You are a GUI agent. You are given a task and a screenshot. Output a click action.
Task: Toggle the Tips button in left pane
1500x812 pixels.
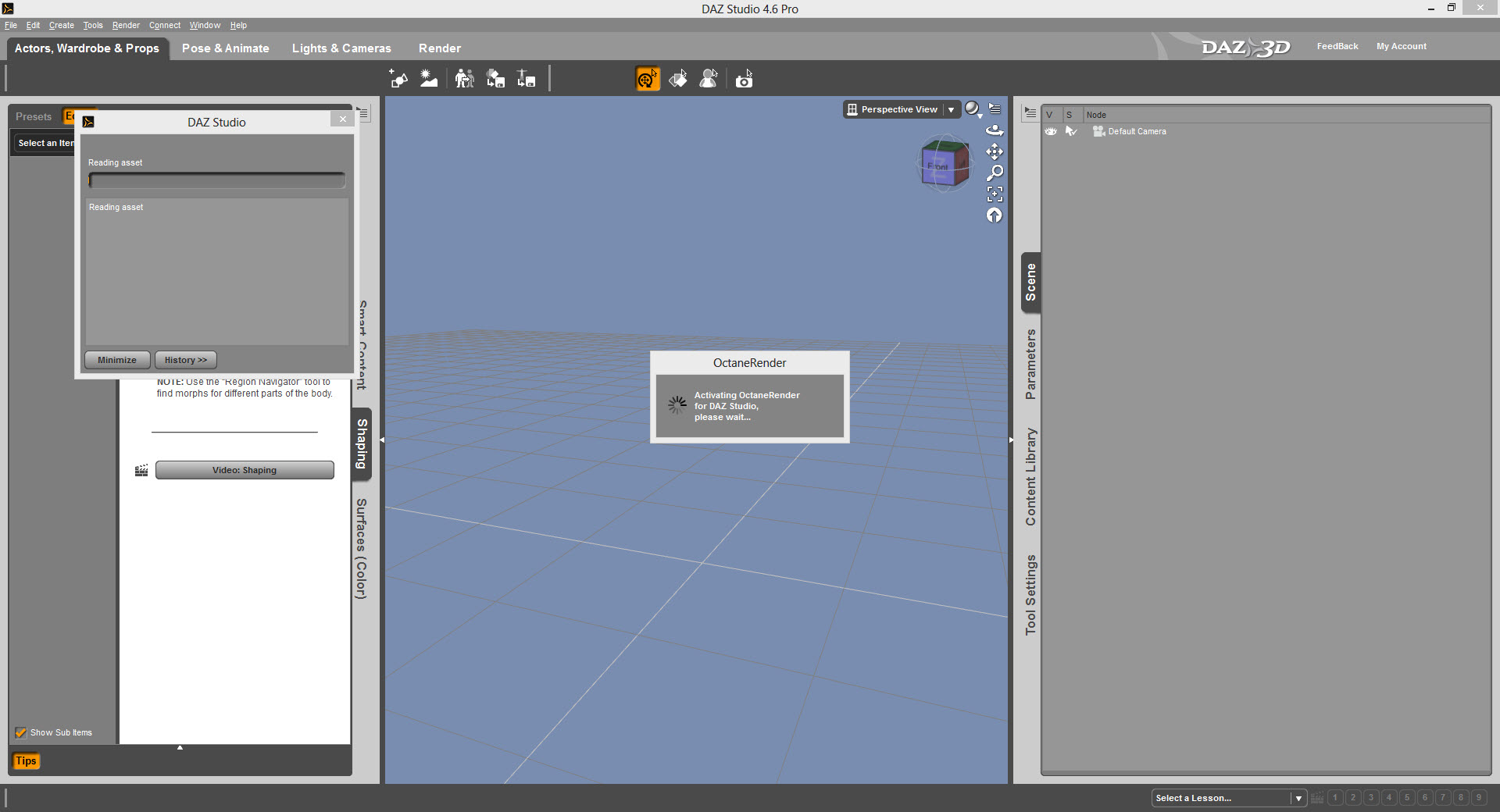click(x=26, y=761)
